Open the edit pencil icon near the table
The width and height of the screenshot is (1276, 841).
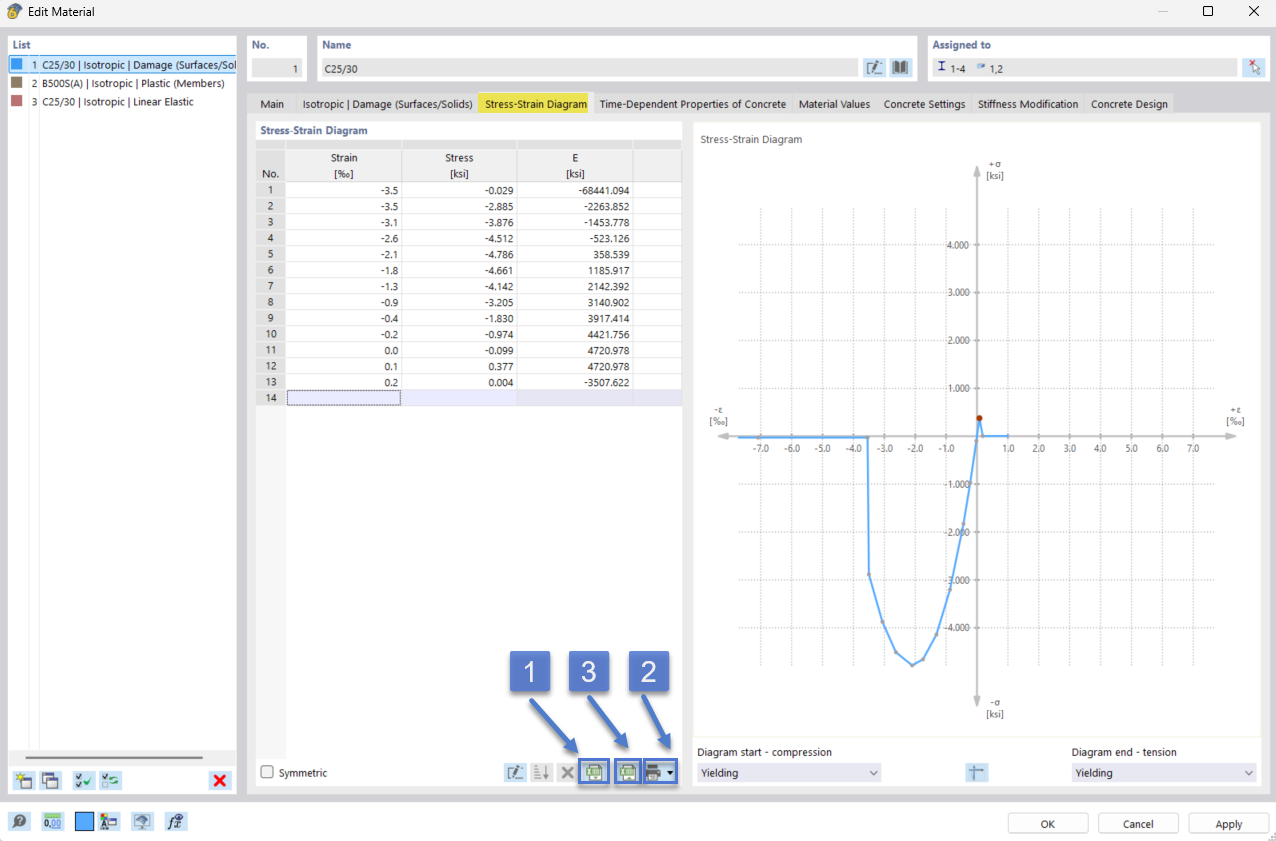[514, 771]
